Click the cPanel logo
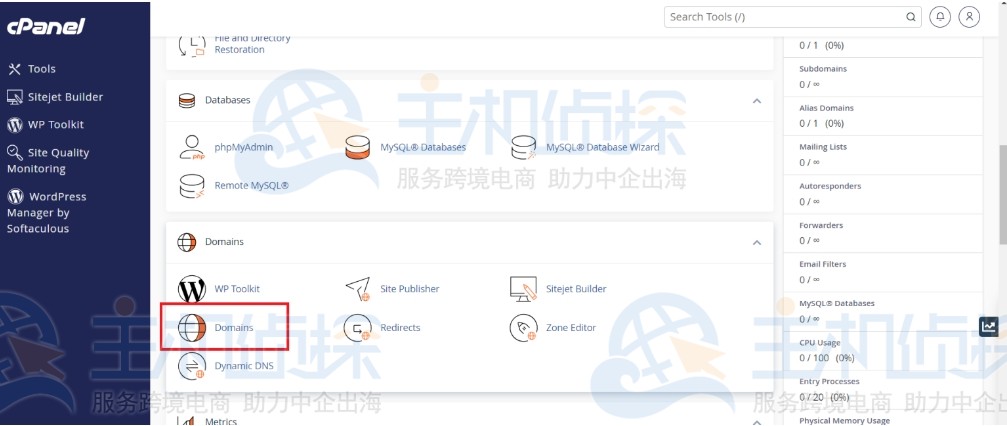This screenshot has width=1007, height=426. [x=46, y=26]
